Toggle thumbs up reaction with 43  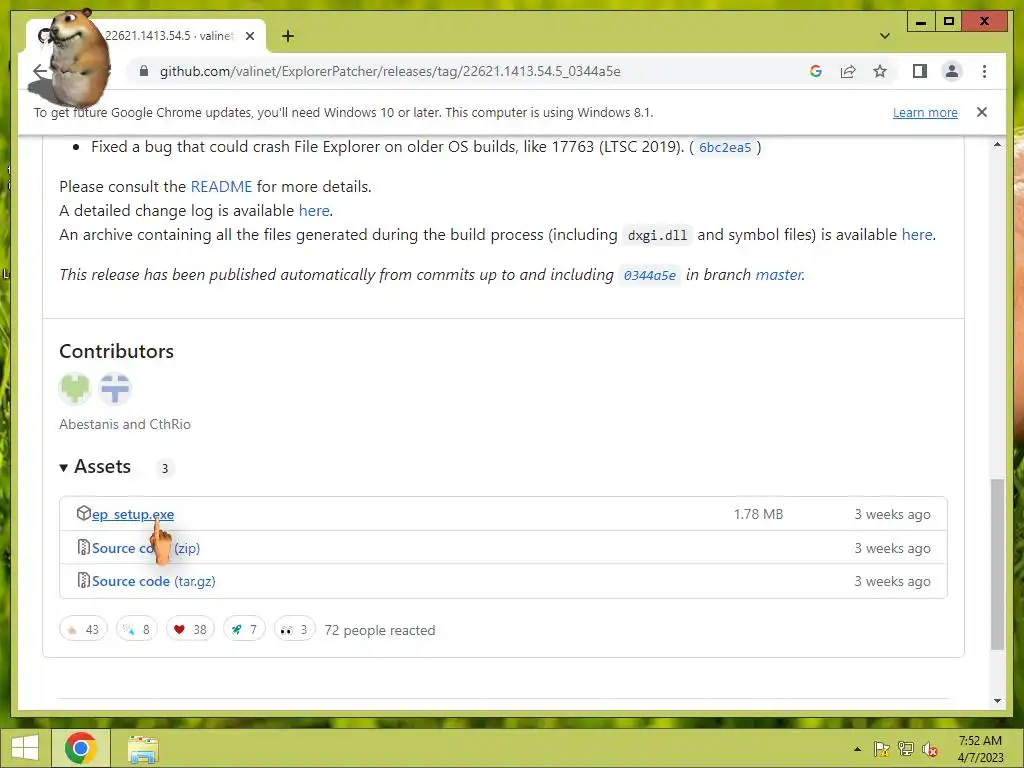[x=83, y=630]
